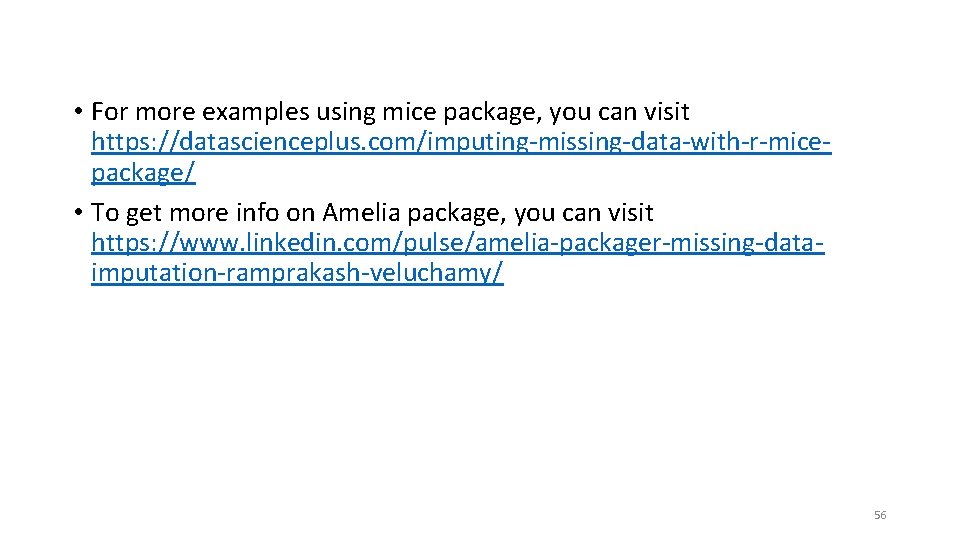
Task: Click the underlined "package/" link continuation
Action: (143, 173)
